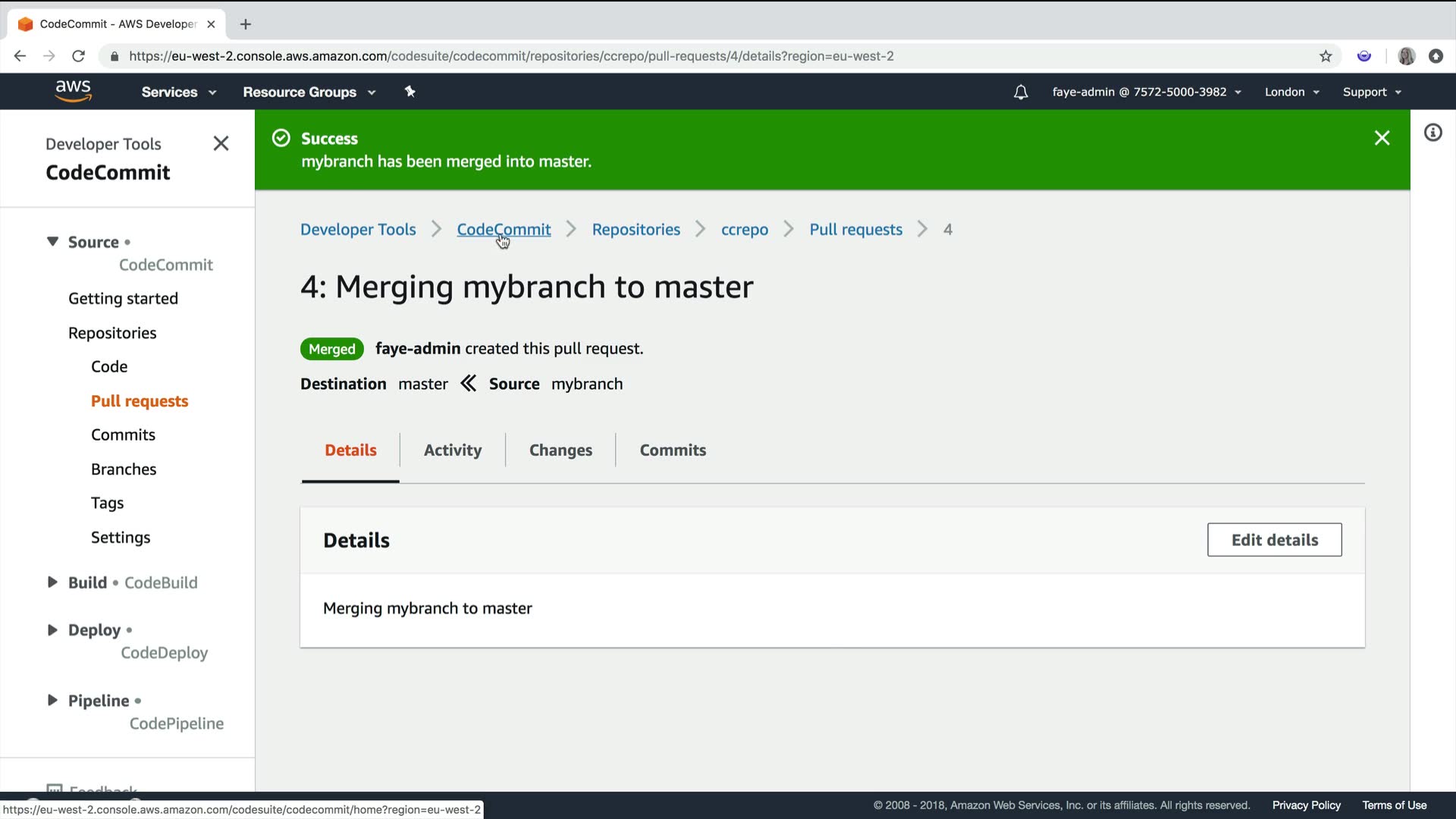Reload the page in browser

78,56
